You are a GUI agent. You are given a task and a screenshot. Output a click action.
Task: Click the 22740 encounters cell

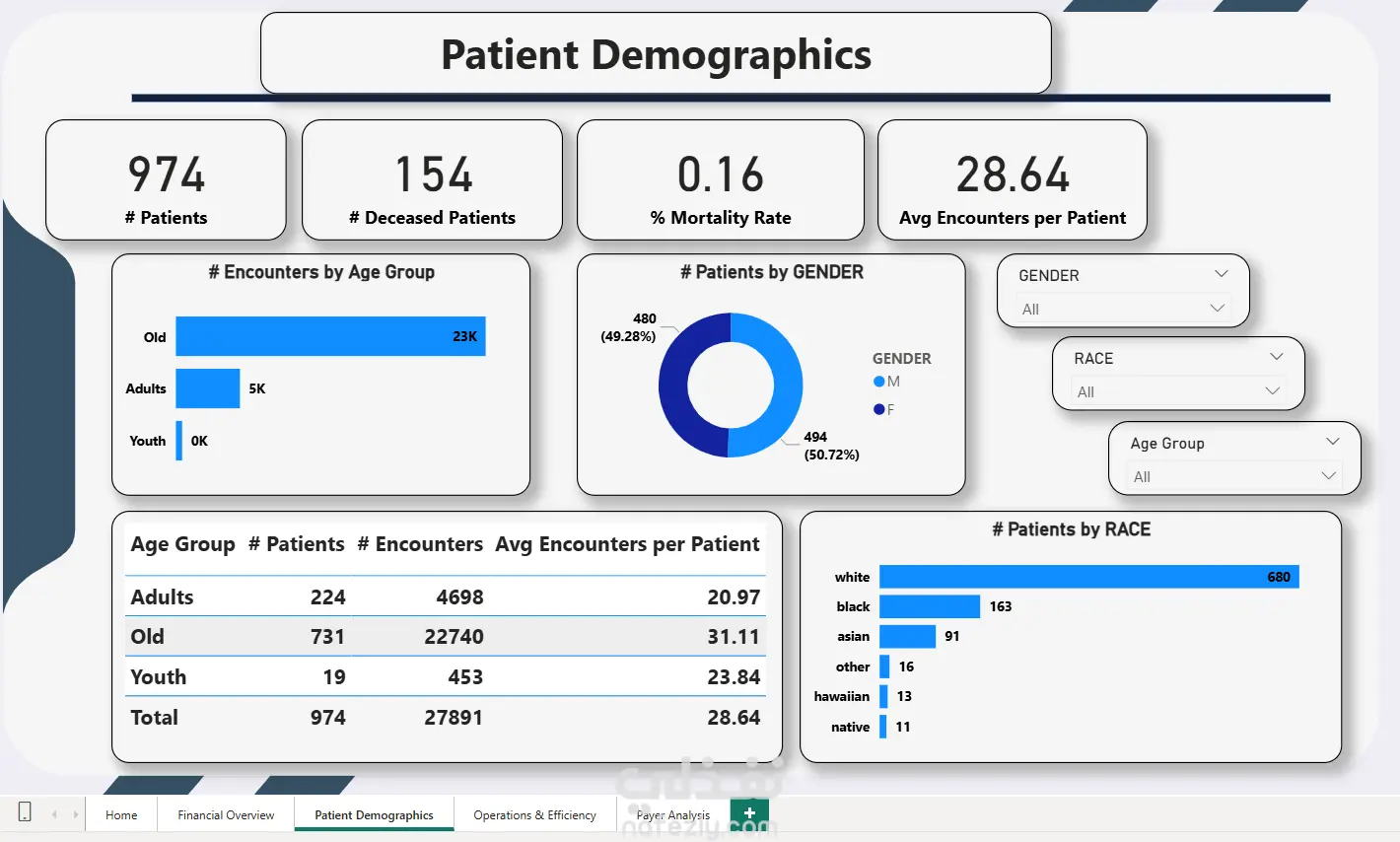pyautogui.click(x=454, y=637)
